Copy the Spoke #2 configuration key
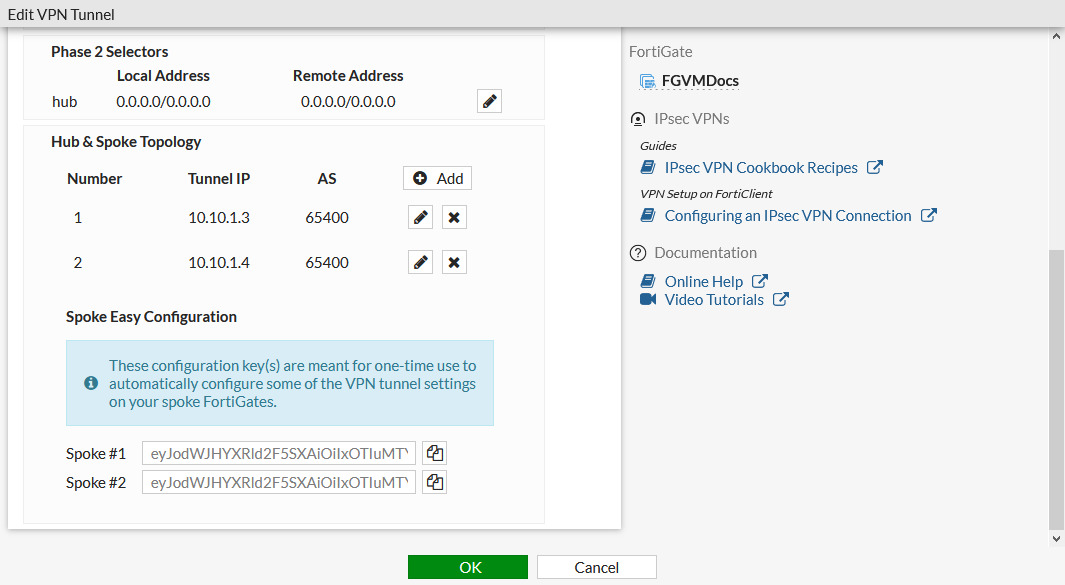The image size is (1065, 585). pyautogui.click(x=434, y=481)
